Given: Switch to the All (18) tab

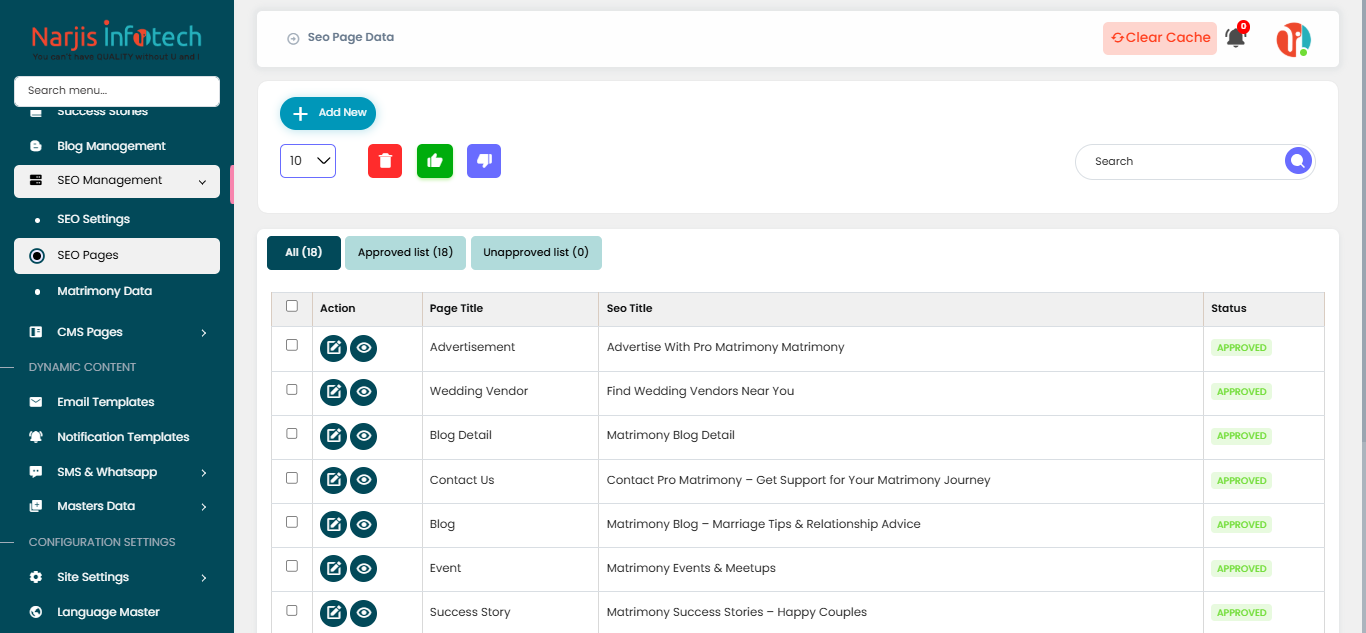Looking at the screenshot, I should click(x=304, y=253).
